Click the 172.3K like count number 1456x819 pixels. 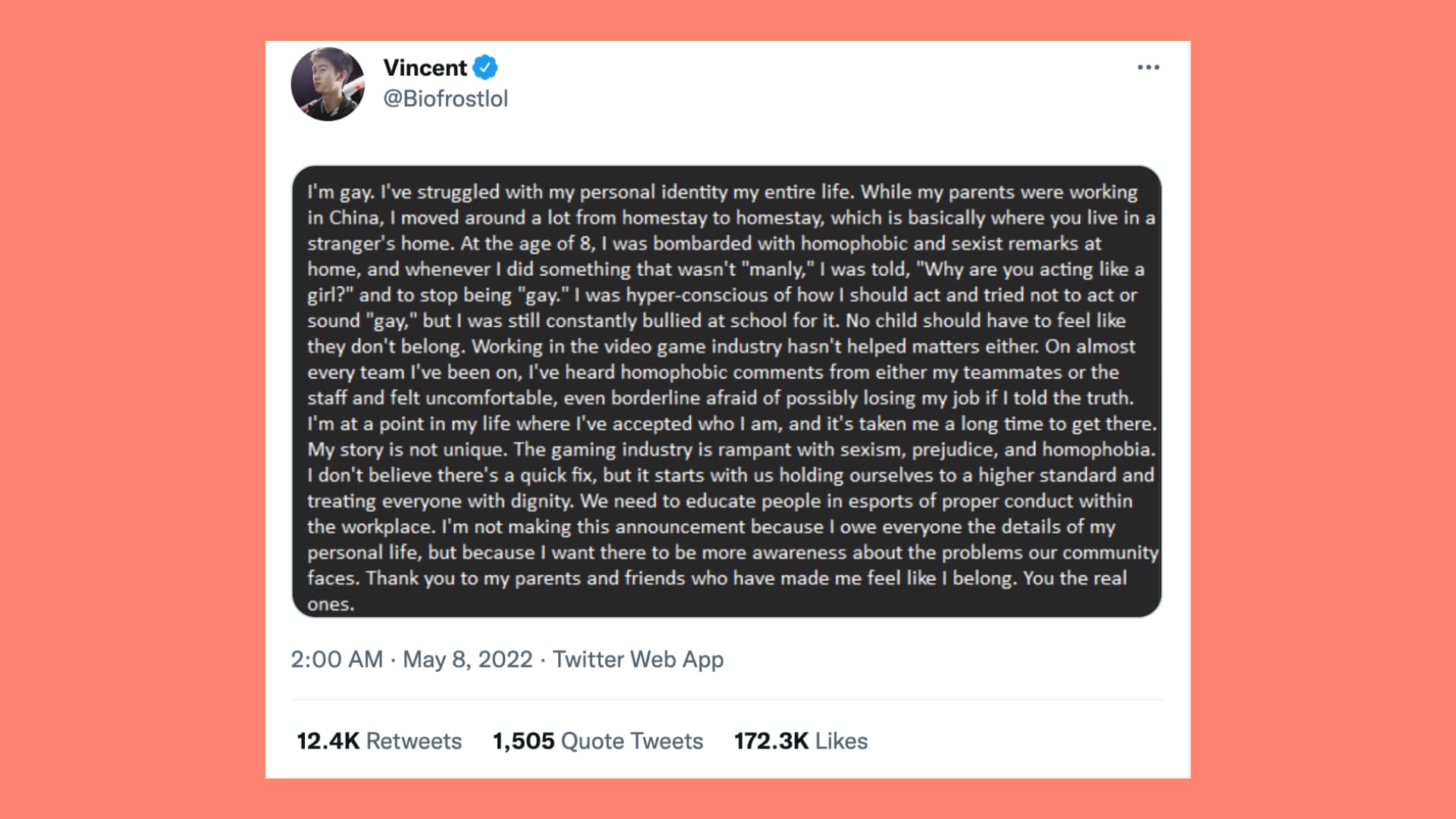pos(771,741)
